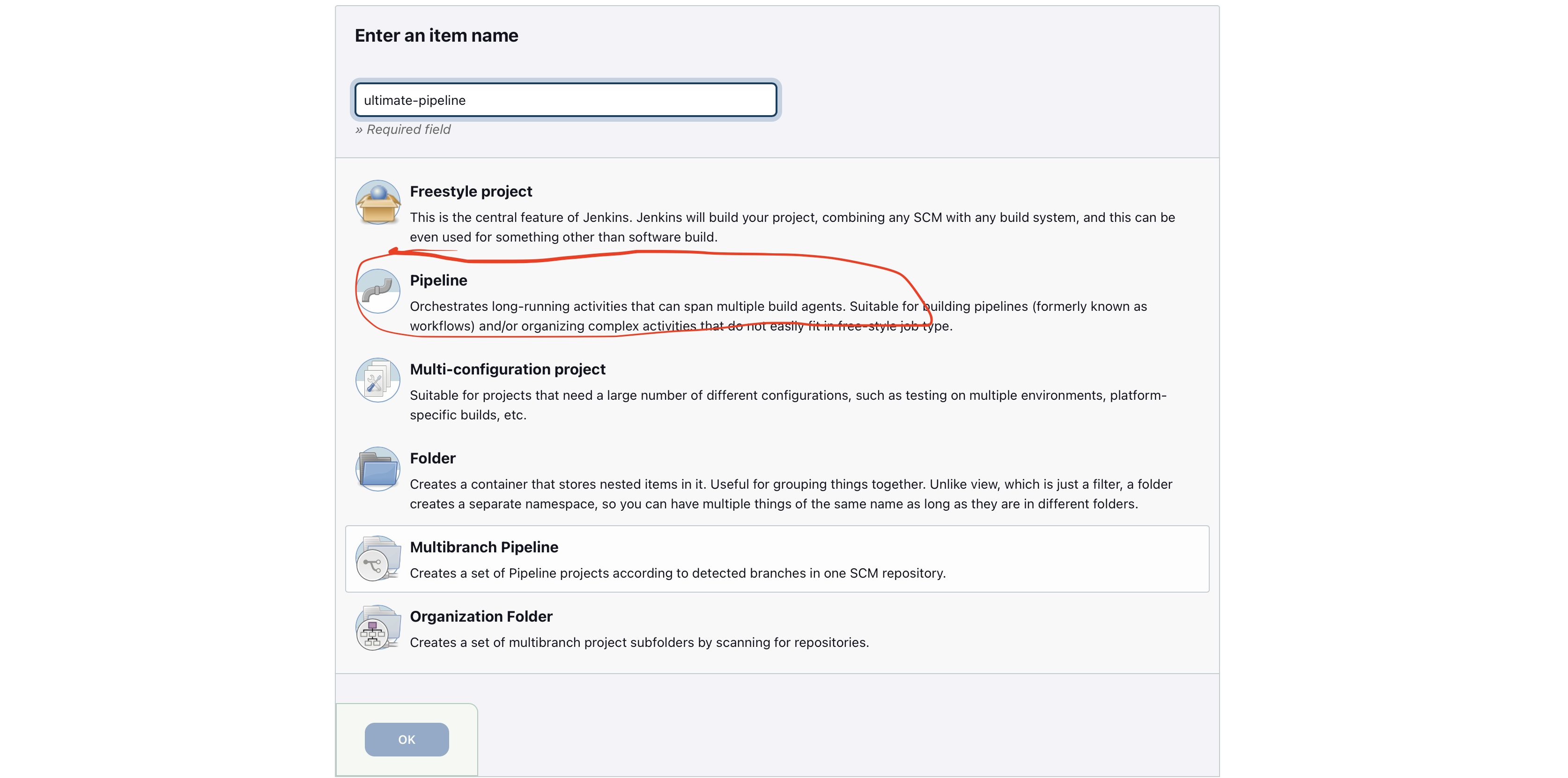Image resolution: width=1568 pixels, height=778 pixels.
Task: Click the Freestyle project description text
Action: pos(792,227)
